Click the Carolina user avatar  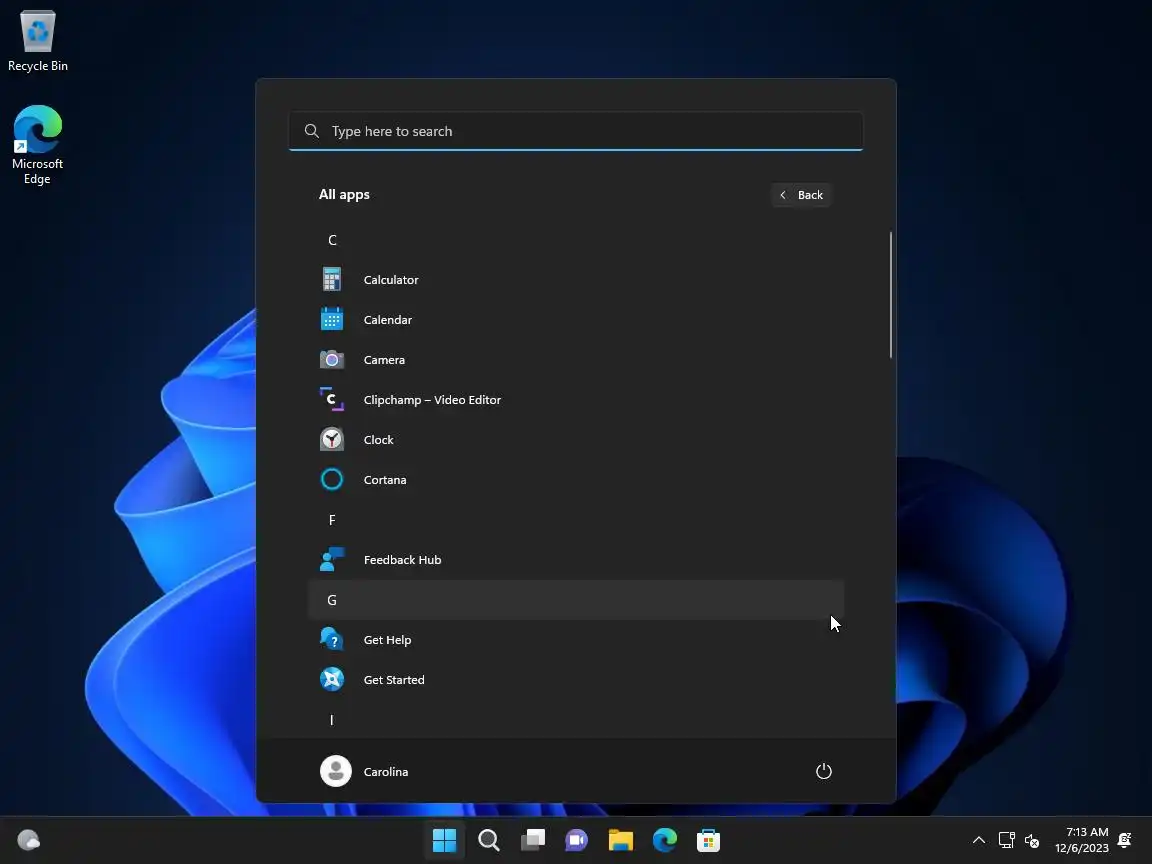click(336, 771)
